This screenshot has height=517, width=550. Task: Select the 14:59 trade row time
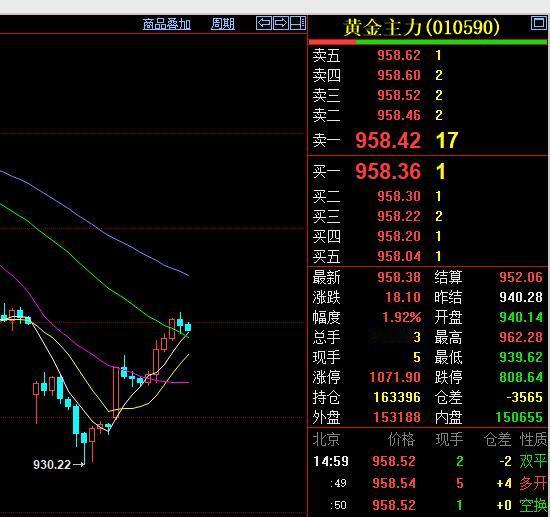tap(330, 461)
